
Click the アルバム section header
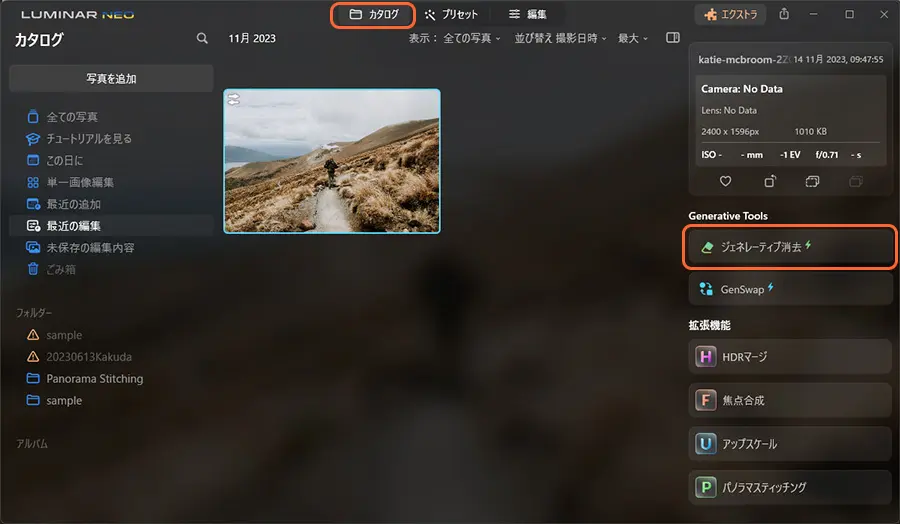(x=32, y=444)
